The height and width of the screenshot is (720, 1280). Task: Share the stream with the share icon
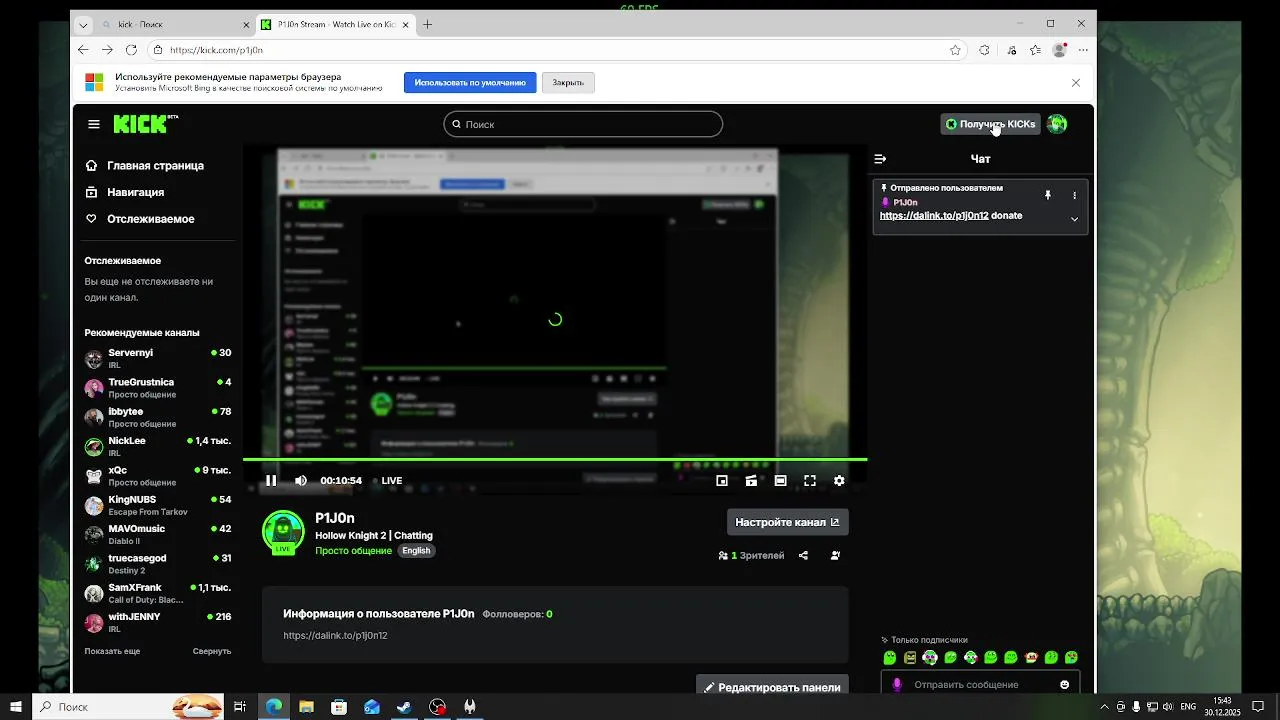click(803, 556)
